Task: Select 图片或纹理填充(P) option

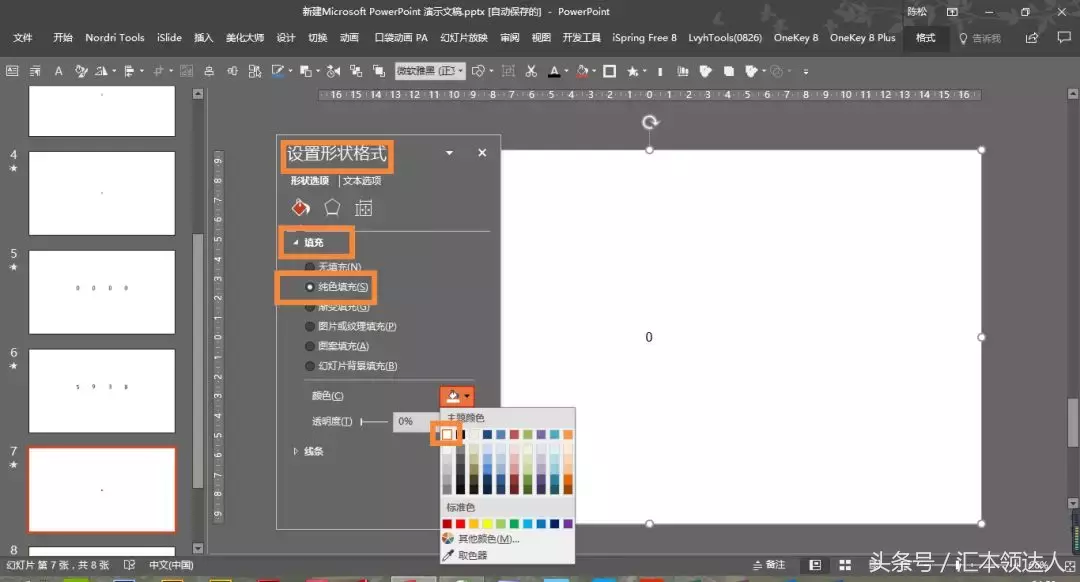Action: click(x=351, y=326)
